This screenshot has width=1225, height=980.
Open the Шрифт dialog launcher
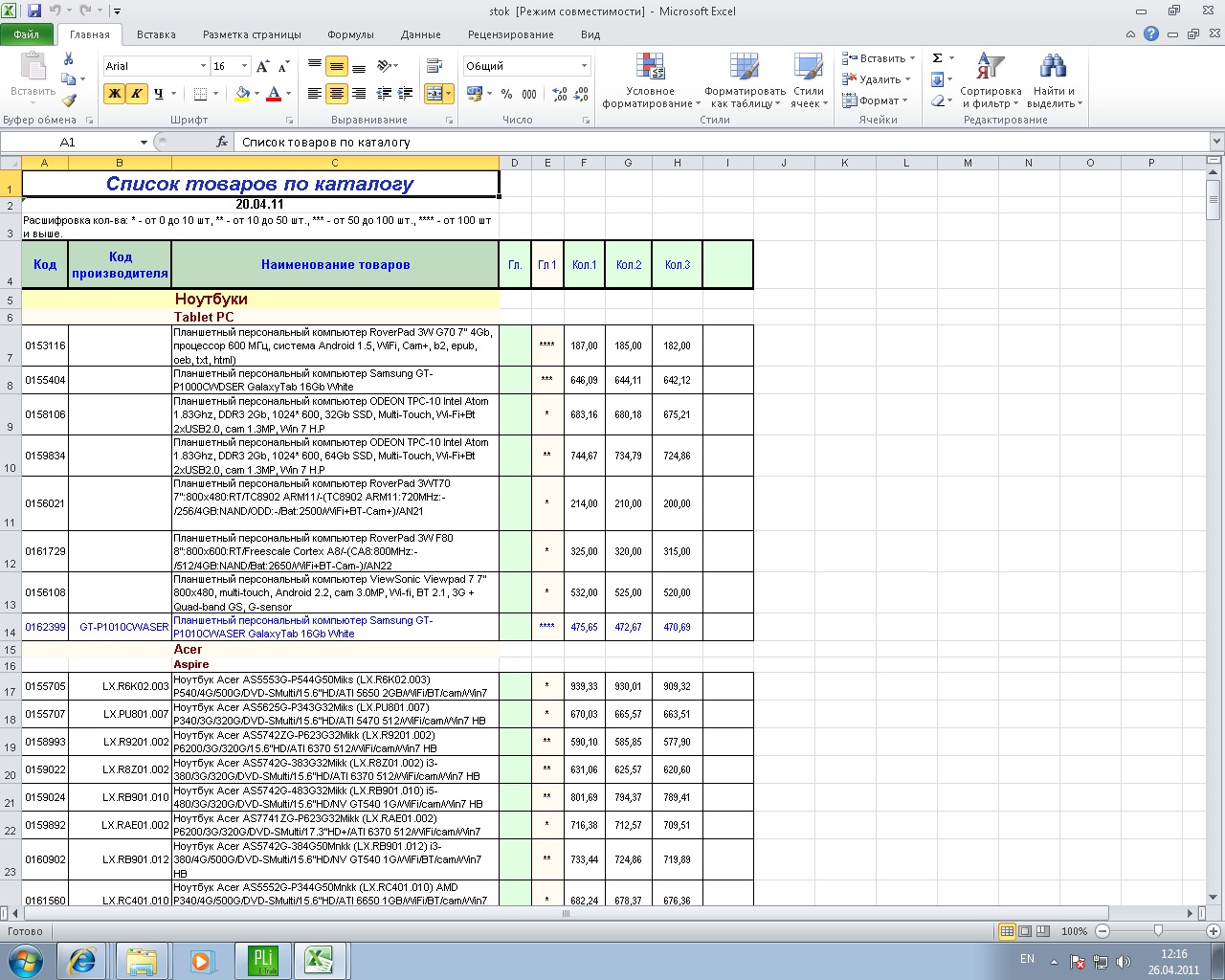(289, 121)
